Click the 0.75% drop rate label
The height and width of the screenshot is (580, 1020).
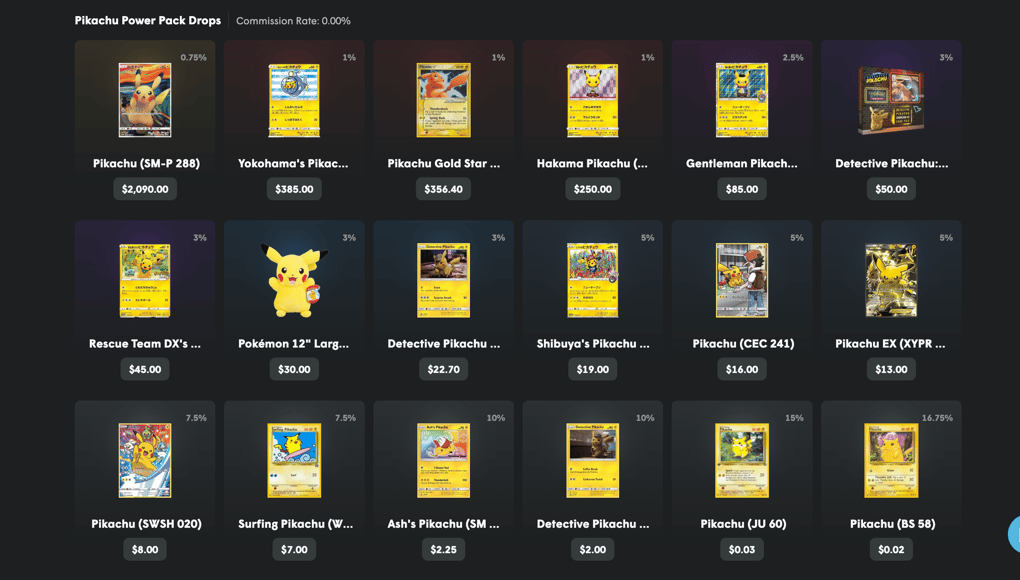tap(193, 58)
